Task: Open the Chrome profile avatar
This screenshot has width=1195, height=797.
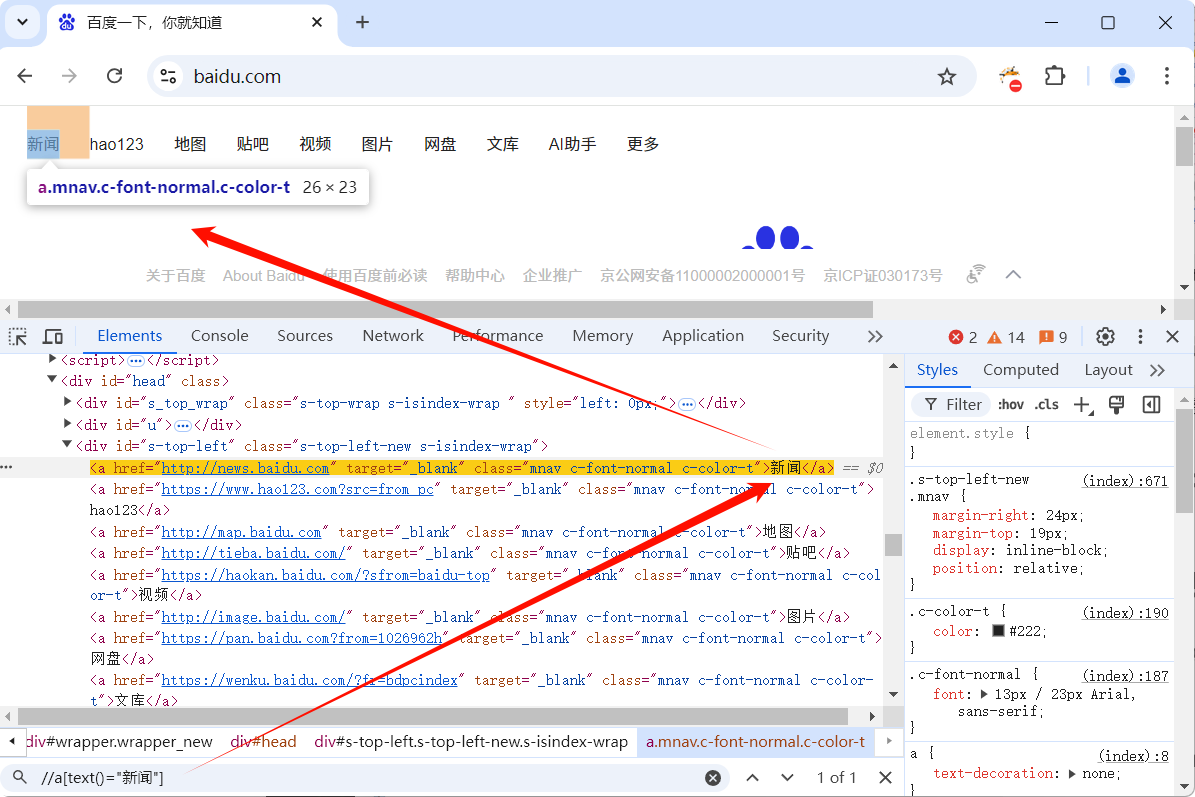Action: point(1122,76)
